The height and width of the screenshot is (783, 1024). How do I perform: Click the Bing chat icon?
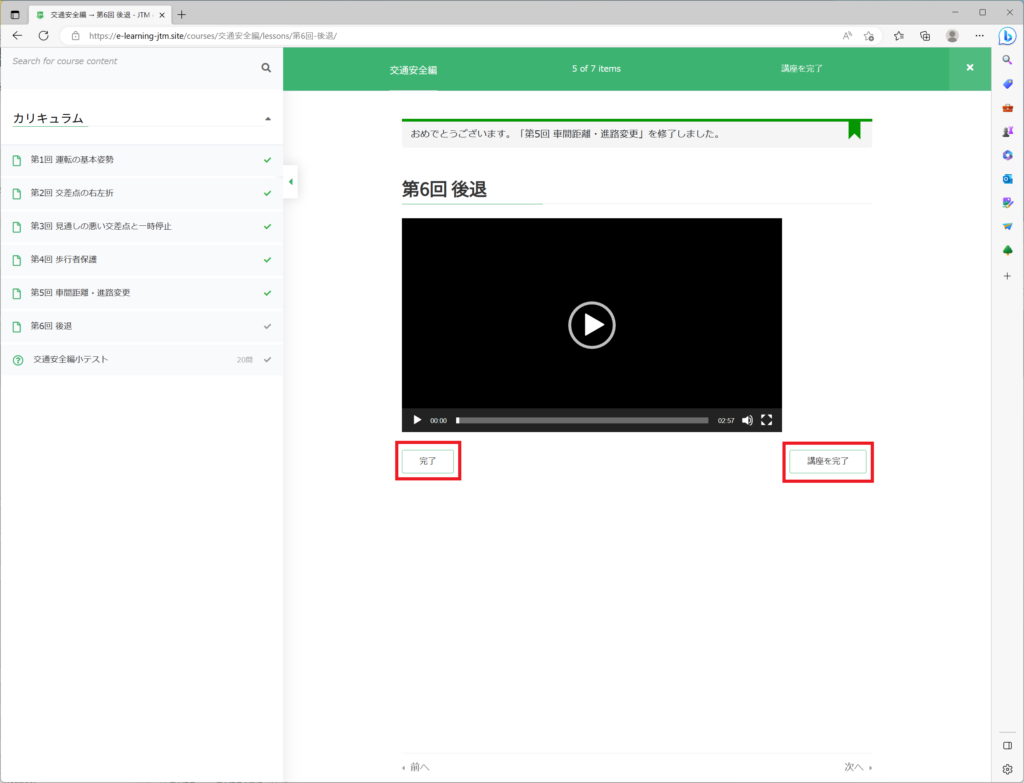[x=1007, y=36]
